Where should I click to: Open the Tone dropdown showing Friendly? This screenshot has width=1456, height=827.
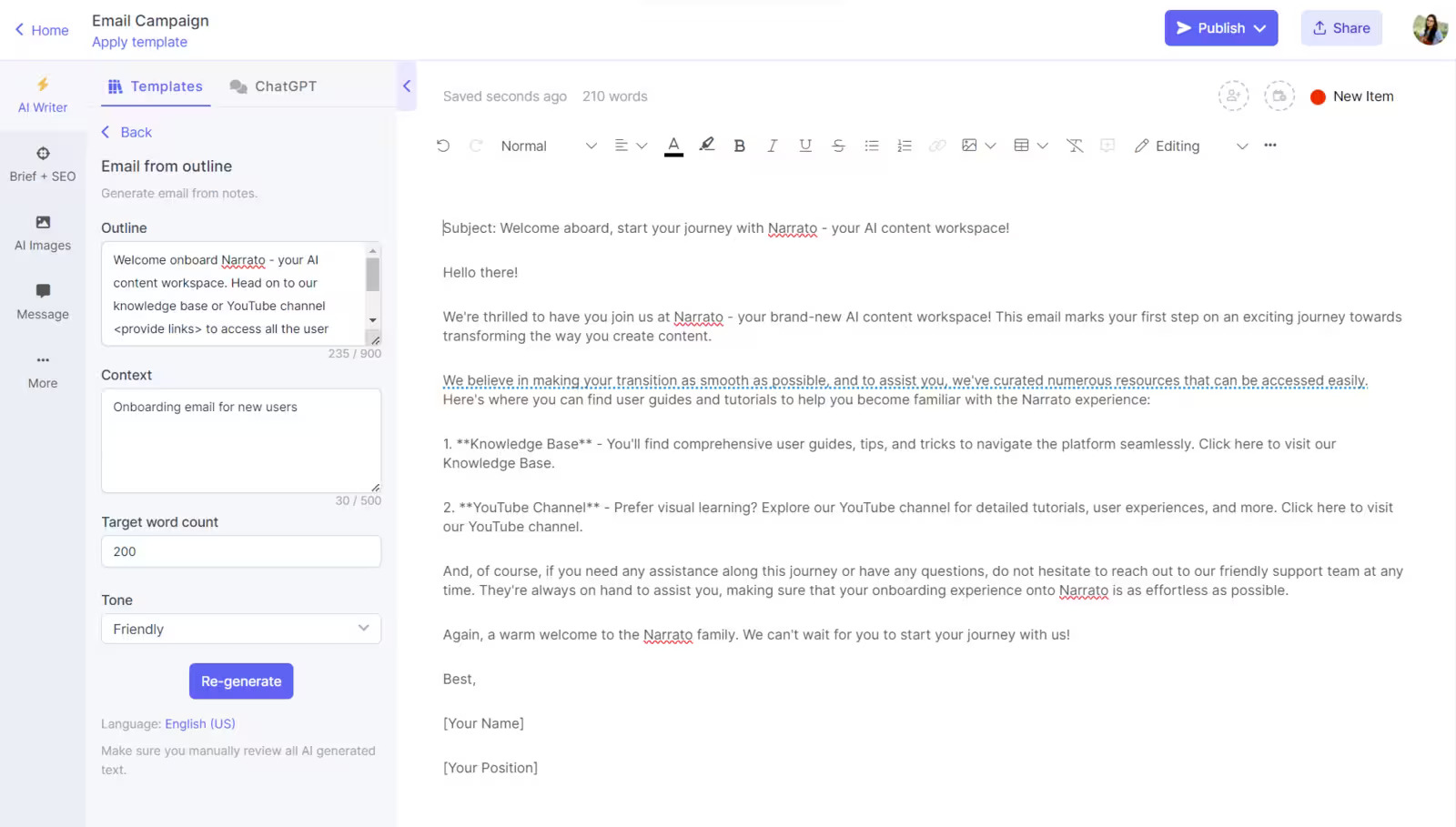coord(240,629)
